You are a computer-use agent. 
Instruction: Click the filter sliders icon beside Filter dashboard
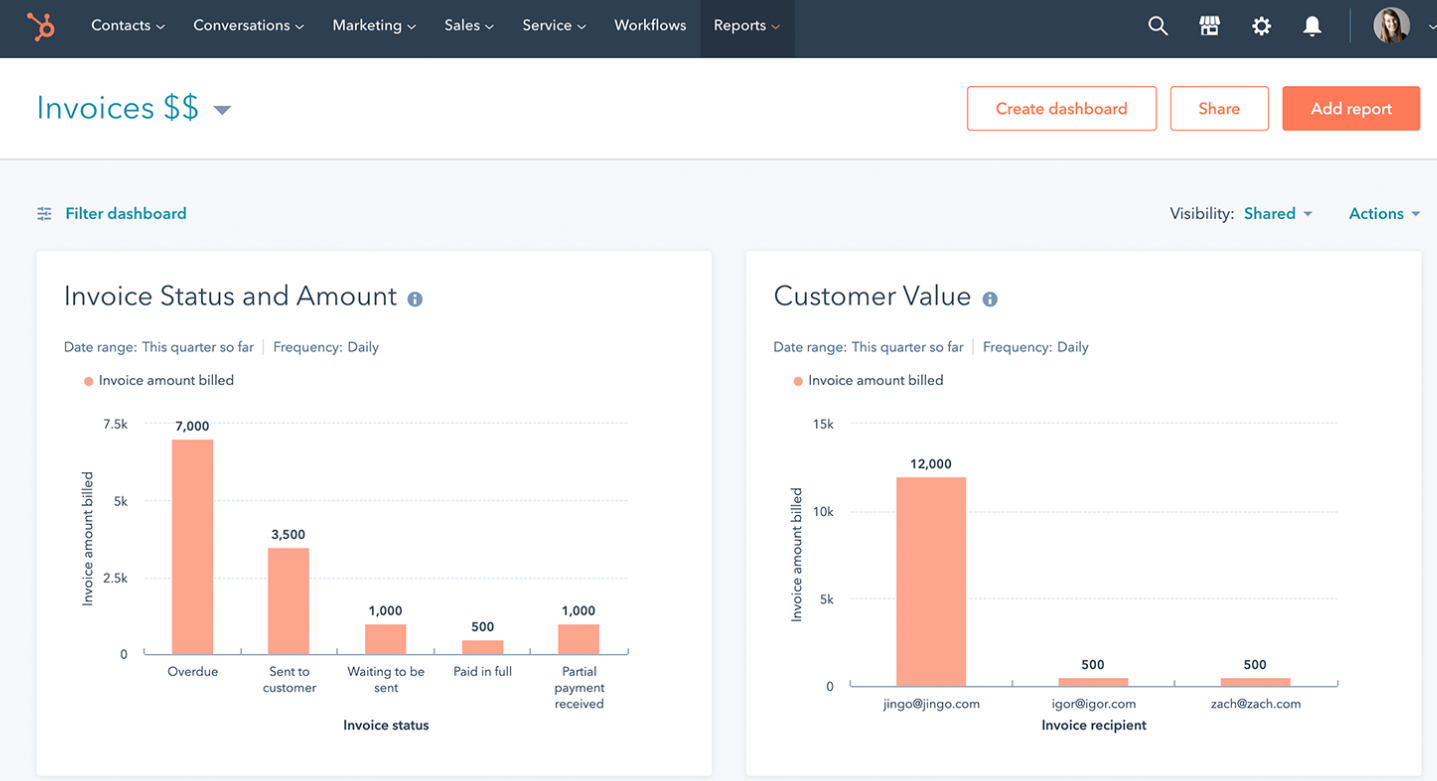tap(43, 213)
